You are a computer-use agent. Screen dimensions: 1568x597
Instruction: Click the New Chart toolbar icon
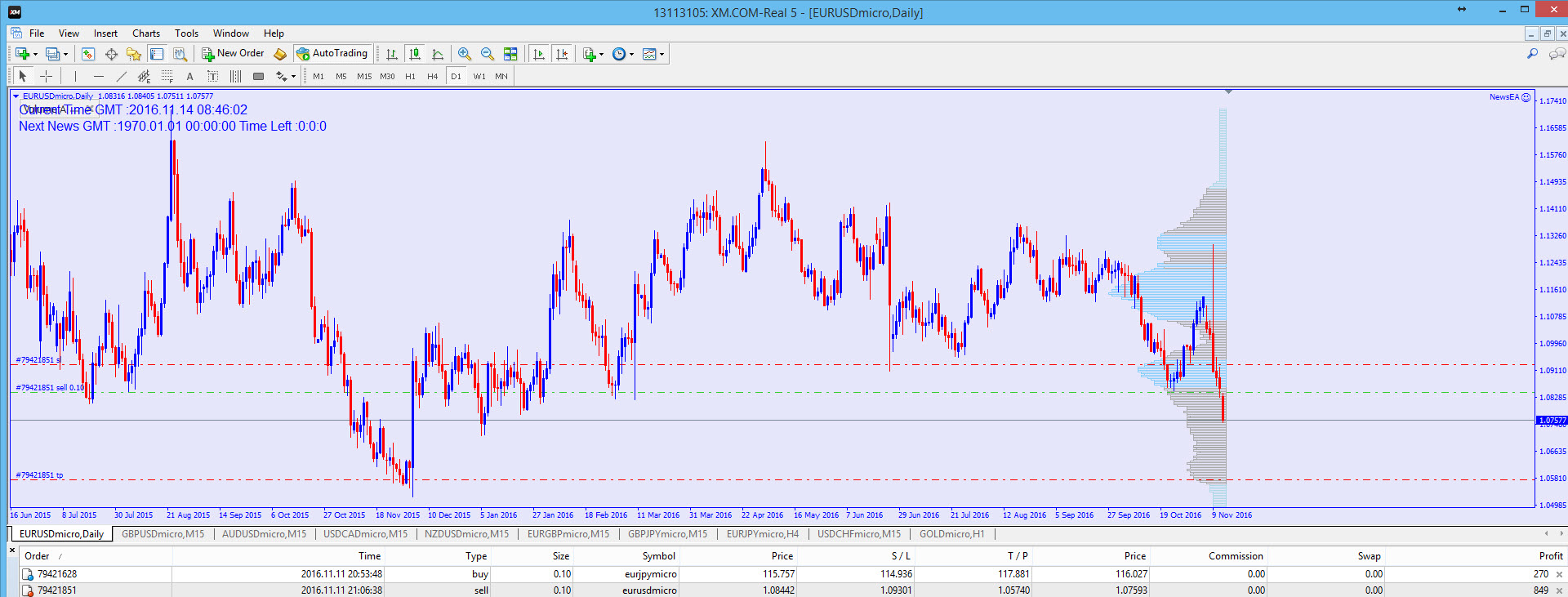pyautogui.click(x=22, y=54)
